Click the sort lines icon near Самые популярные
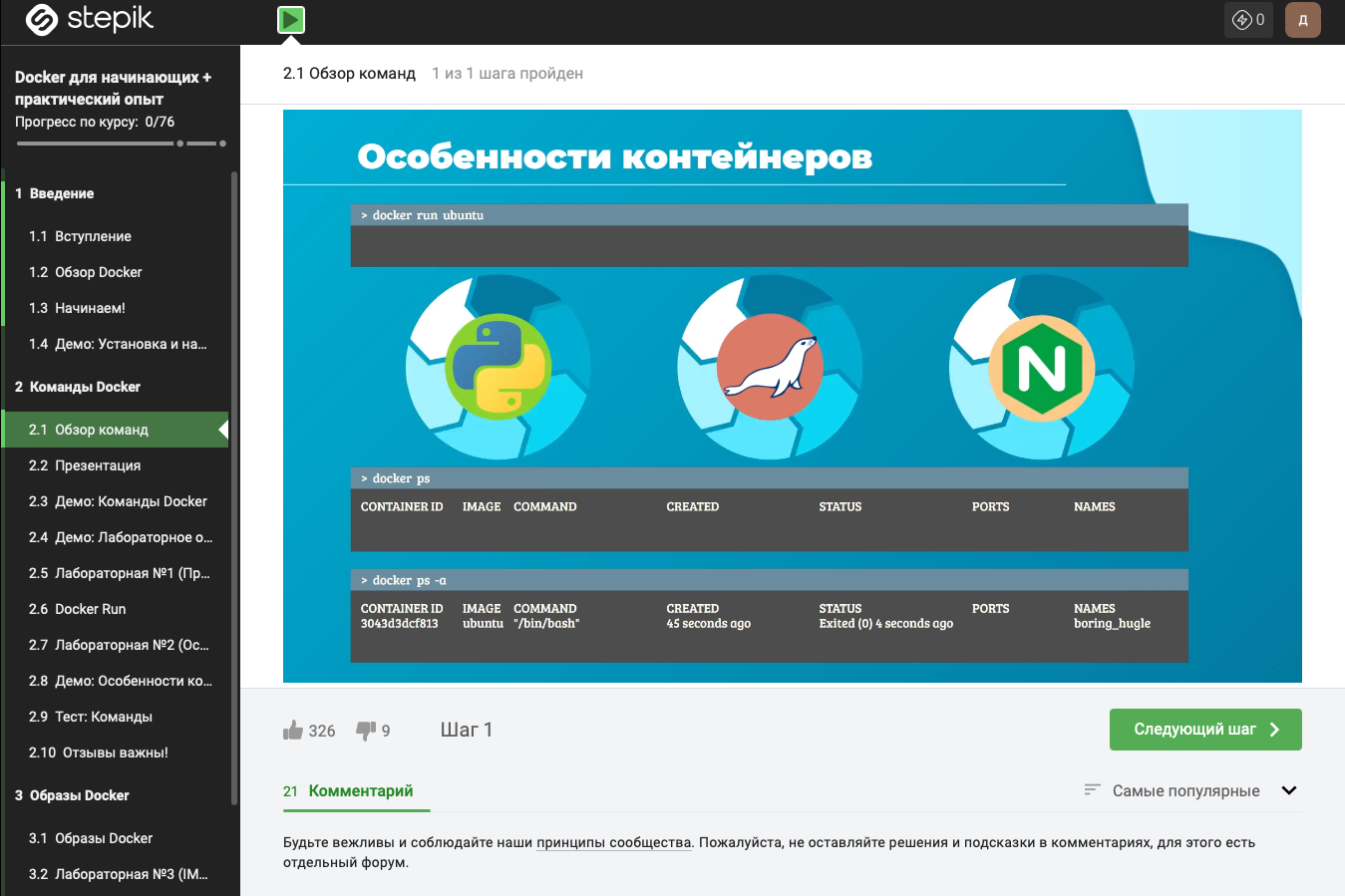 tap(1092, 789)
